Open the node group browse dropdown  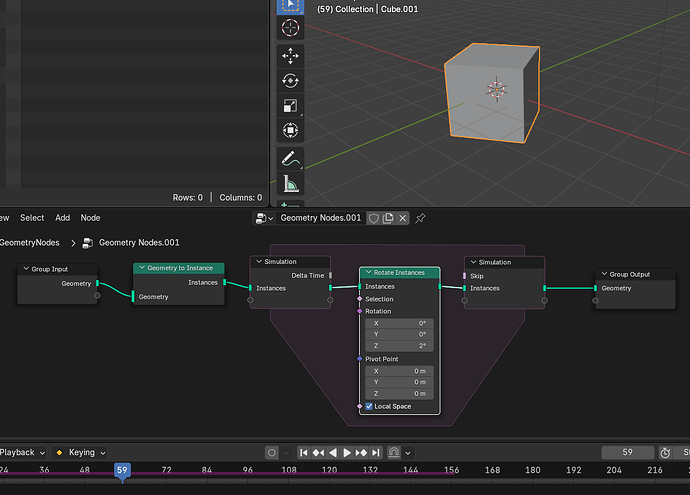pos(264,218)
